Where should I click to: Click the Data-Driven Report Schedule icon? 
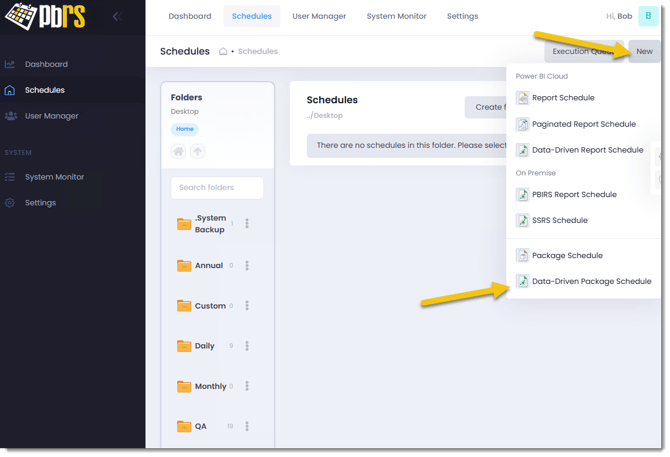click(522, 150)
